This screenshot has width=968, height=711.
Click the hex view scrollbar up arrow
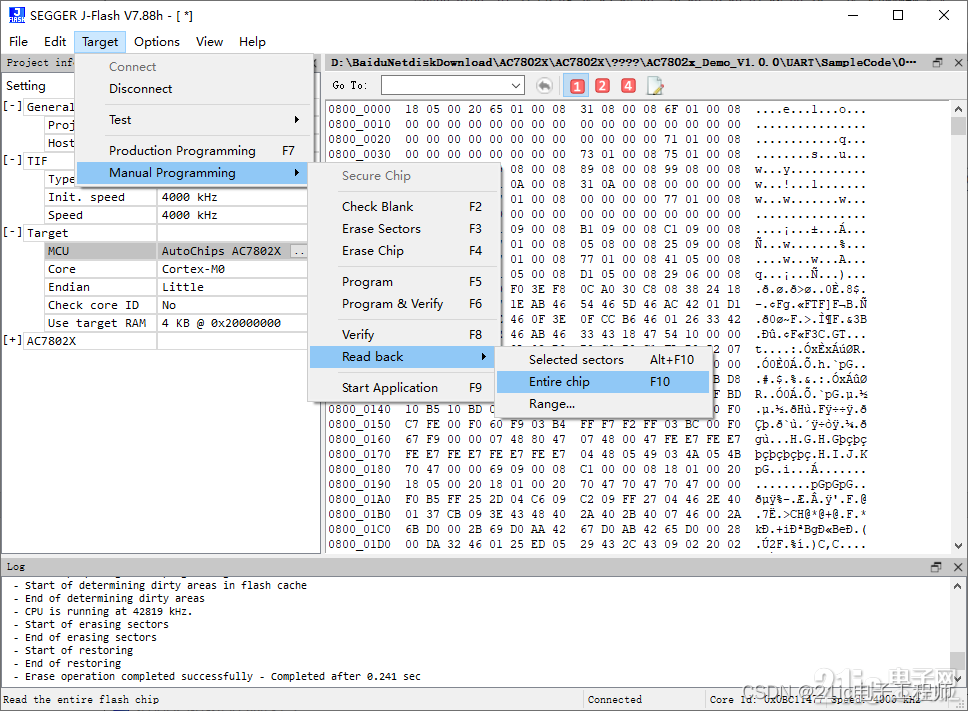click(958, 109)
